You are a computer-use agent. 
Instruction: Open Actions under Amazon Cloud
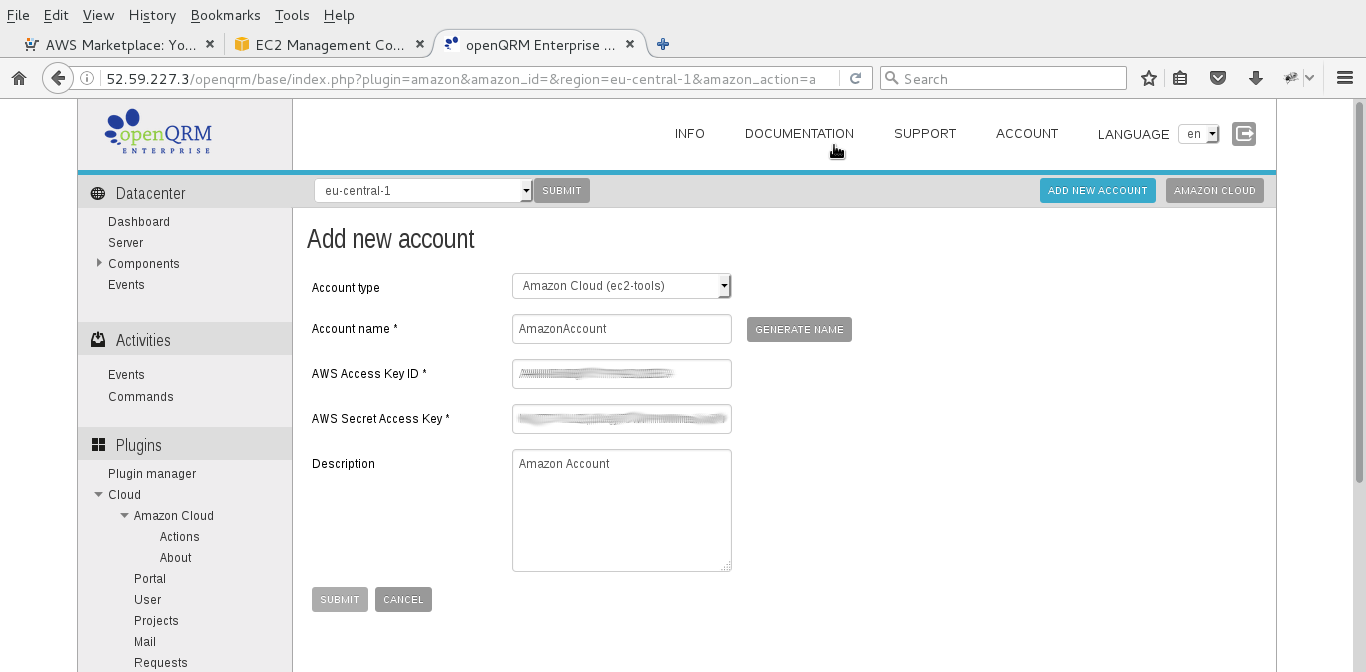pyautogui.click(x=180, y=537)
